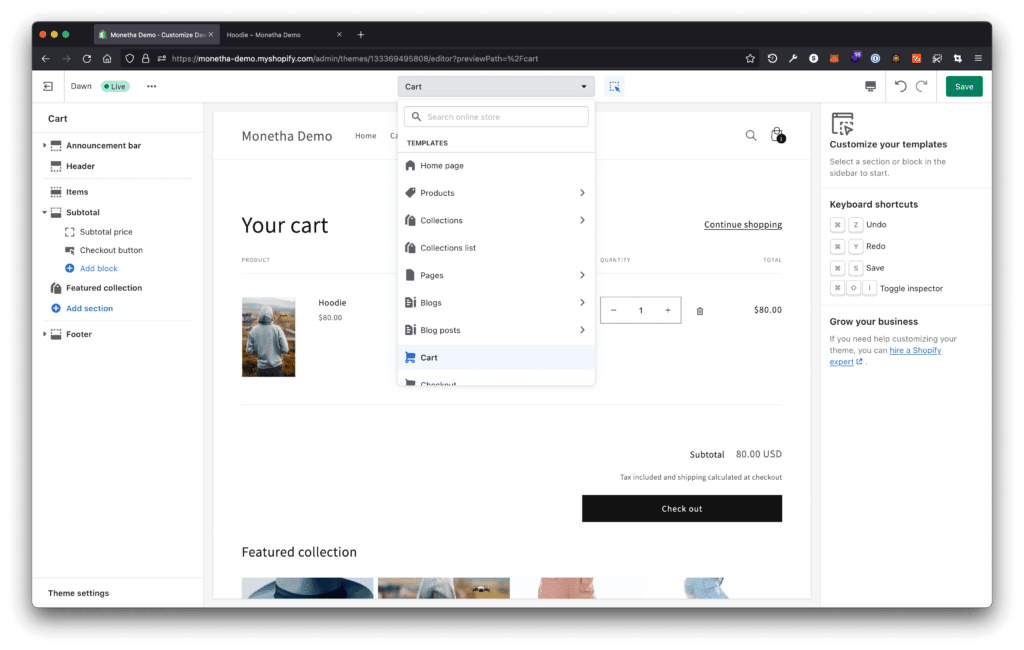Switch to desktop preview monitor icon
The width and height of the screenshot is (1024, 650).
pyautogui.click(x=871, y=86)
